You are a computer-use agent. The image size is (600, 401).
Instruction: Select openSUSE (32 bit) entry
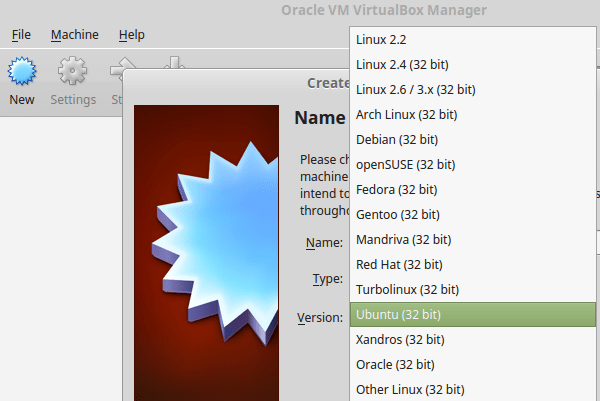(x=473, y=165)
